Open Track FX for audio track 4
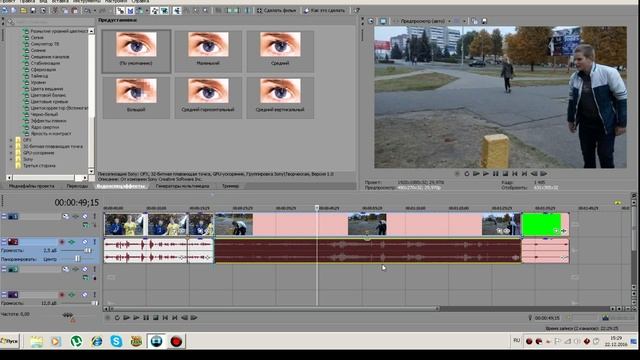This screenshot has height=360, width=640. [x=71, y=294]
